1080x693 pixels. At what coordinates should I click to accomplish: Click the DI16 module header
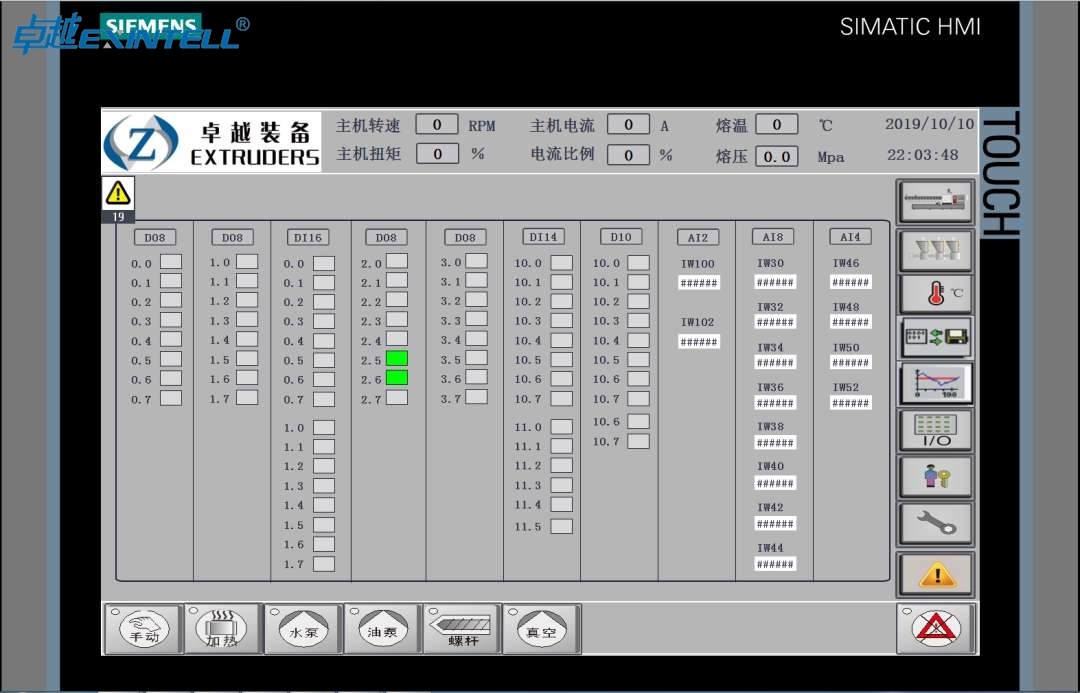308,238
